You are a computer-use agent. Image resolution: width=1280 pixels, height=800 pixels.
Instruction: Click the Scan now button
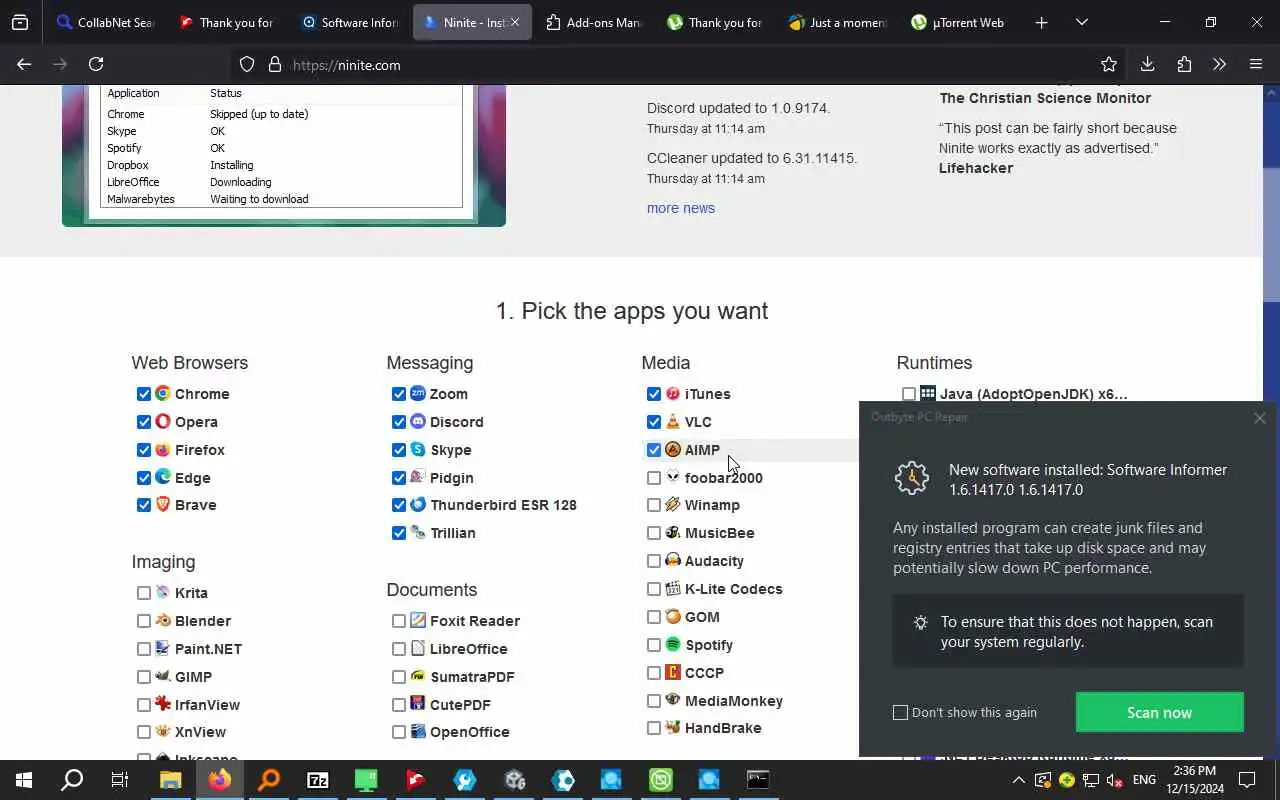click(x=1159, y=712)
